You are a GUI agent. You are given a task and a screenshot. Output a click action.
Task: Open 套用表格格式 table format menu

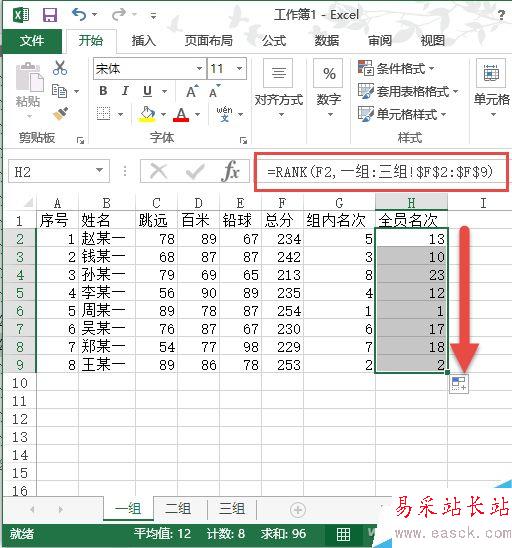408,91
